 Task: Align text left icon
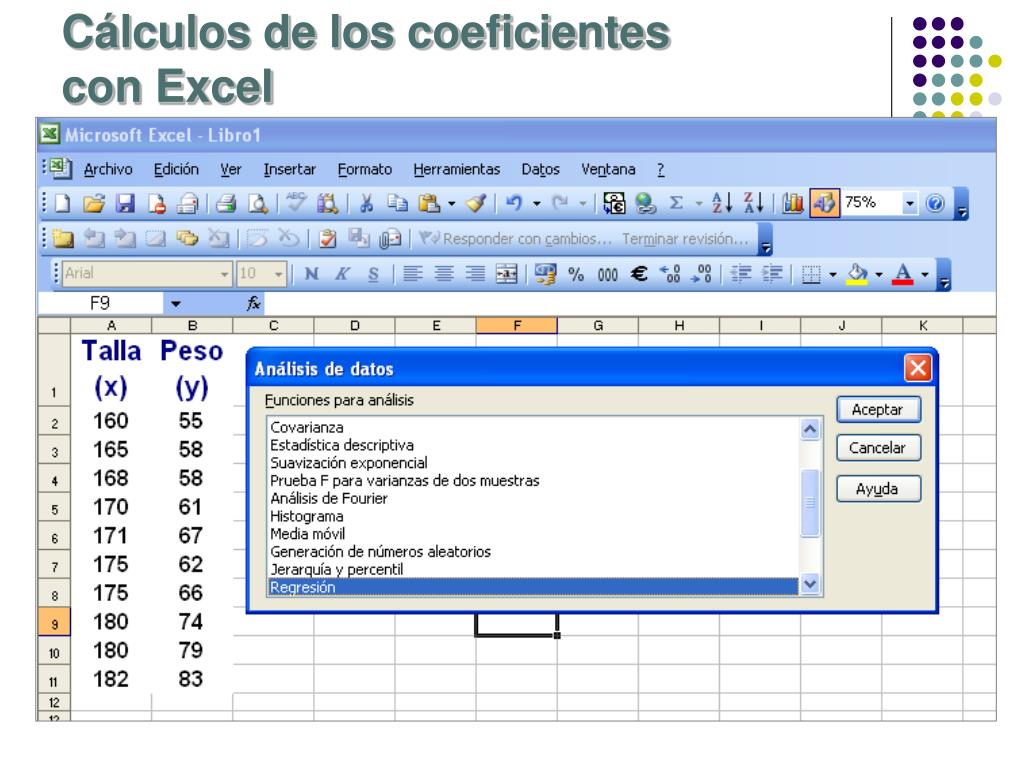click(x=412, y=274)
